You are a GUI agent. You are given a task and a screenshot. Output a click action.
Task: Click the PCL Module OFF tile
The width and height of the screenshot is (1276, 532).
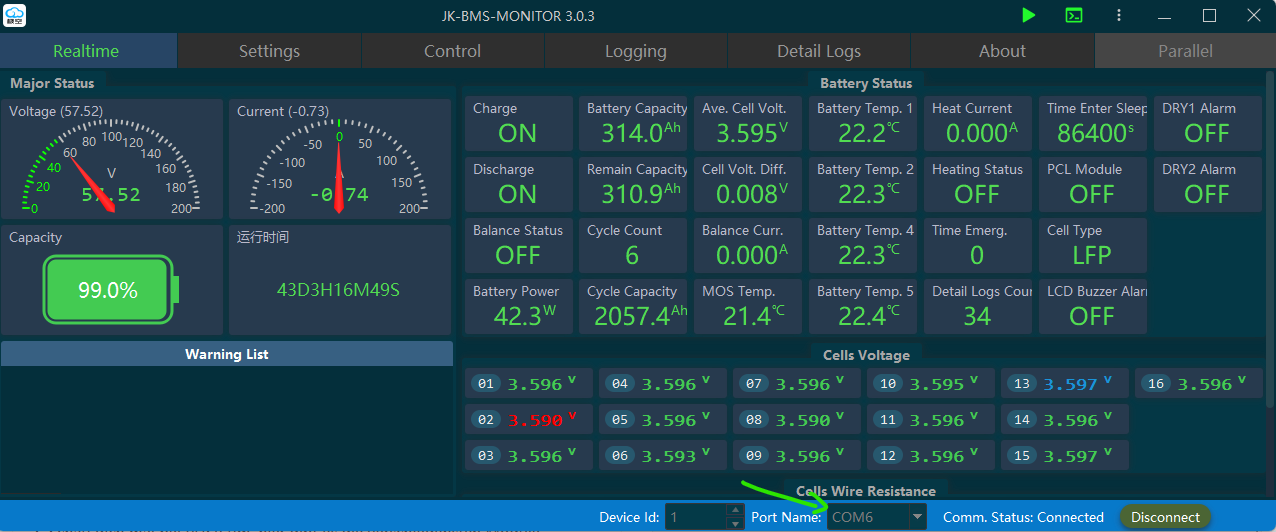tap(1094, 184)
